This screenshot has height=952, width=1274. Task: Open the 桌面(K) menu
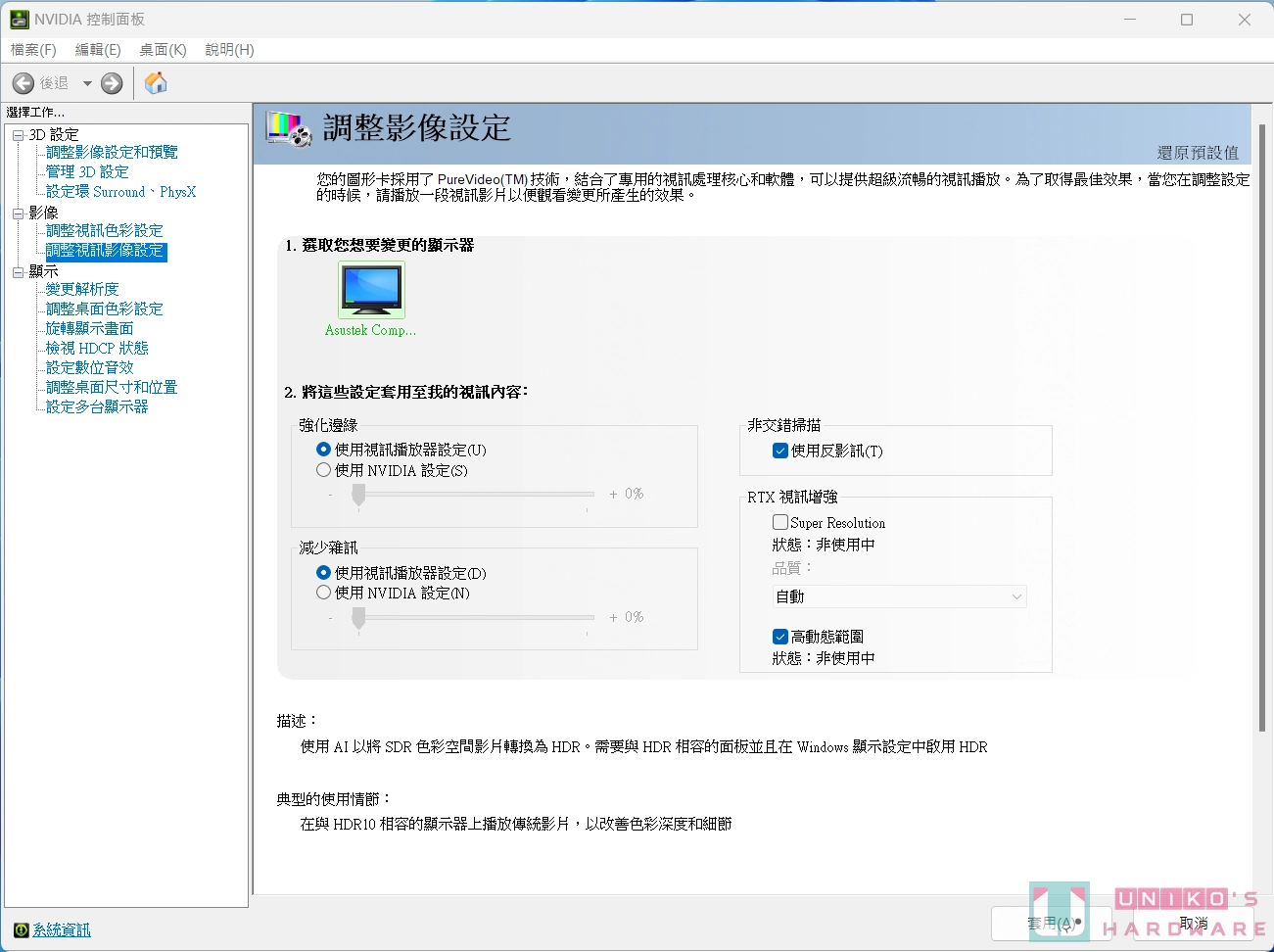(x=163, y=50)
